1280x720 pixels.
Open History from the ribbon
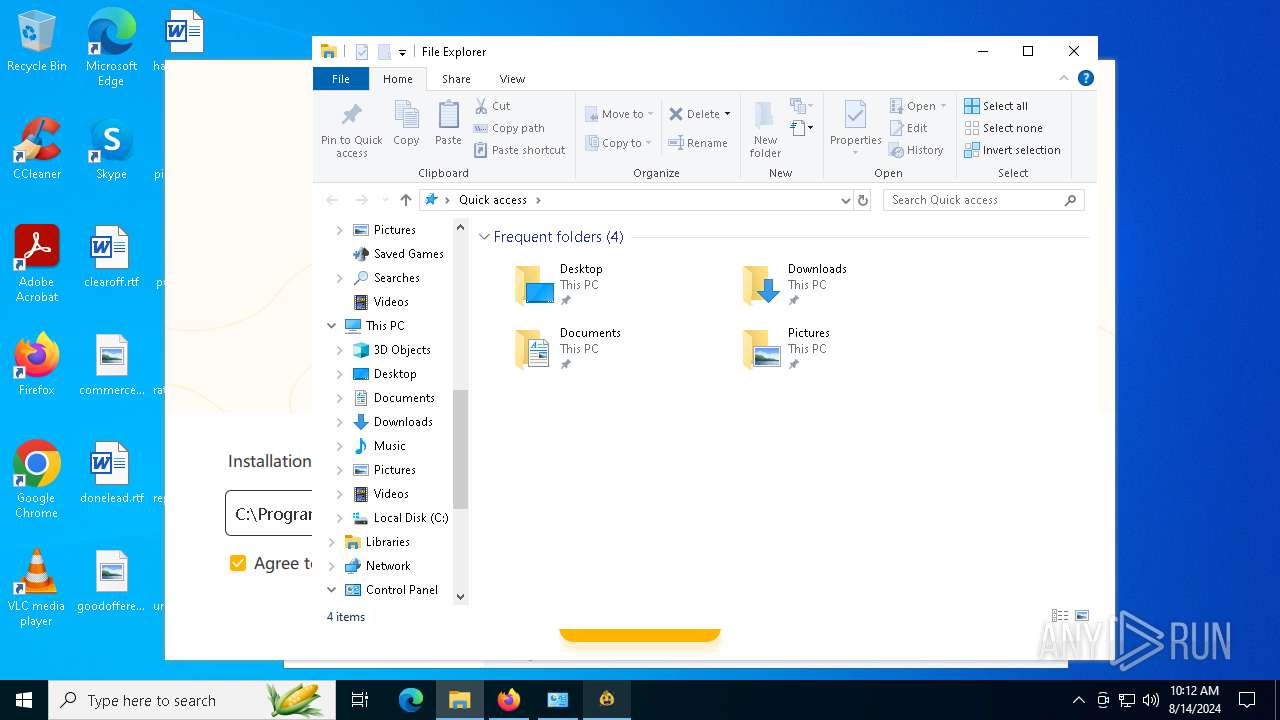tap(917, 150)
